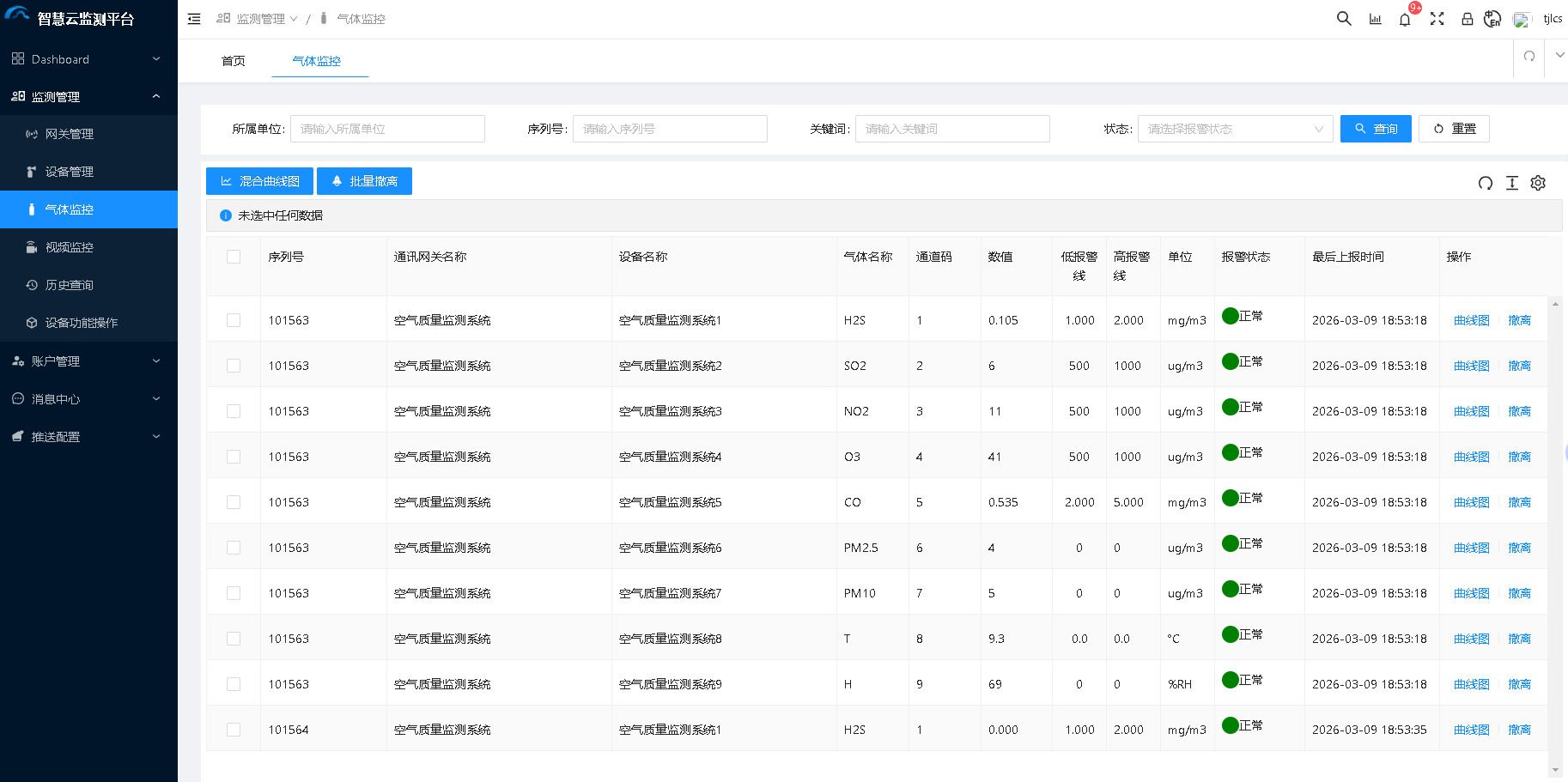Check the PM2.5 row checkbox
The width and height of the screenshot is (1568, 782).
pos(234,548)
